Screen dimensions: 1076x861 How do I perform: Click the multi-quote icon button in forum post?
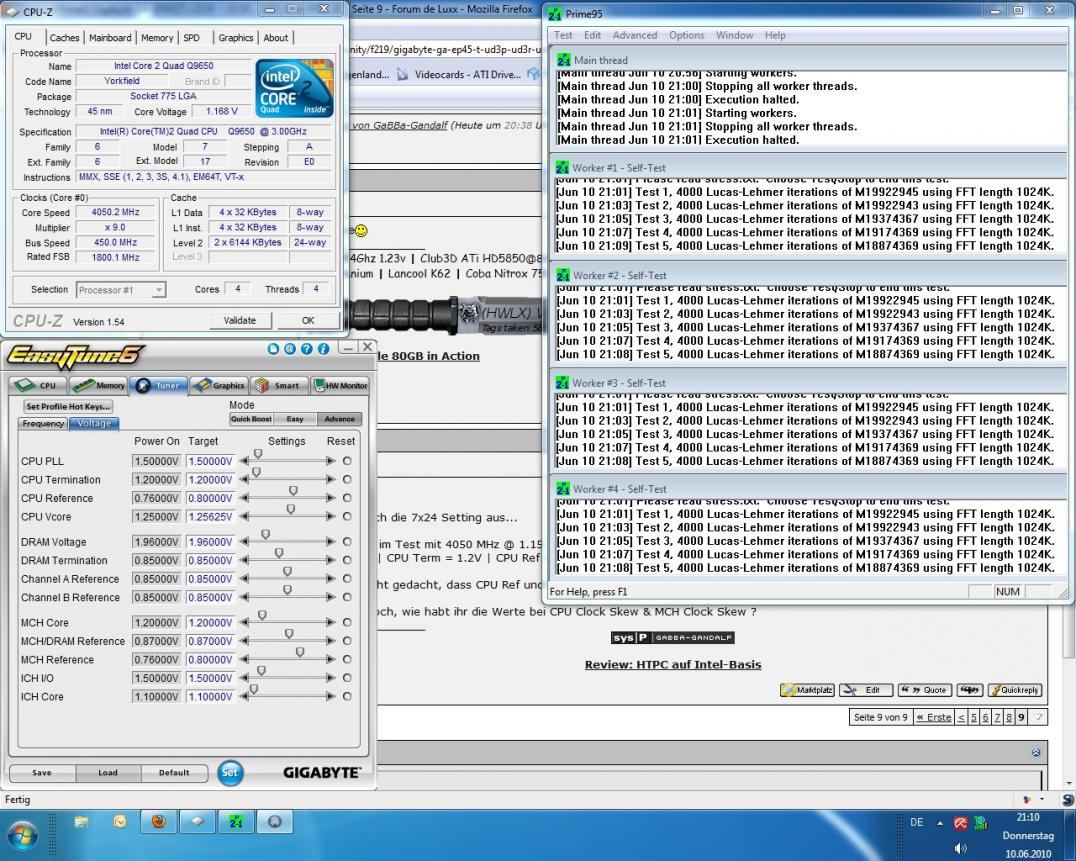[969, 690]
